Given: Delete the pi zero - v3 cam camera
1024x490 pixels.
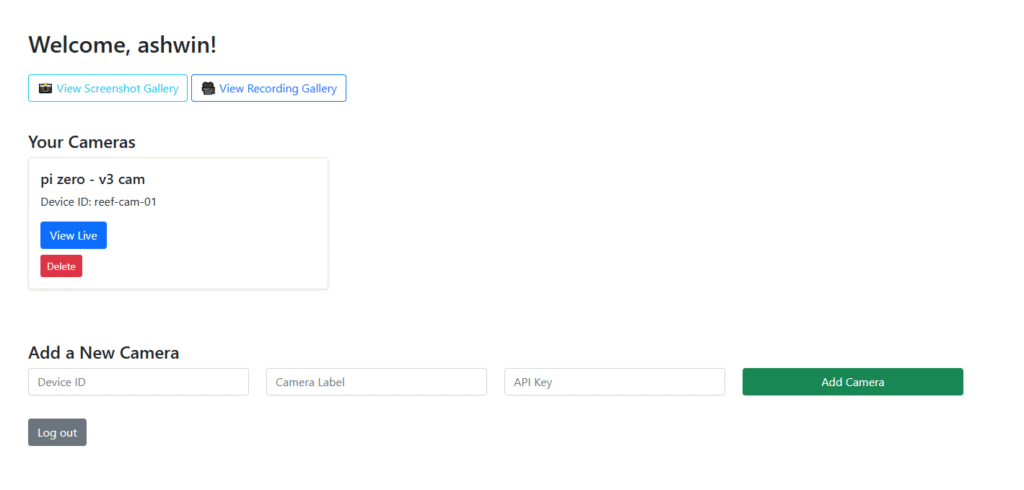Looking at the screenshot, I should pyautogui.click(x=61, y=266).
